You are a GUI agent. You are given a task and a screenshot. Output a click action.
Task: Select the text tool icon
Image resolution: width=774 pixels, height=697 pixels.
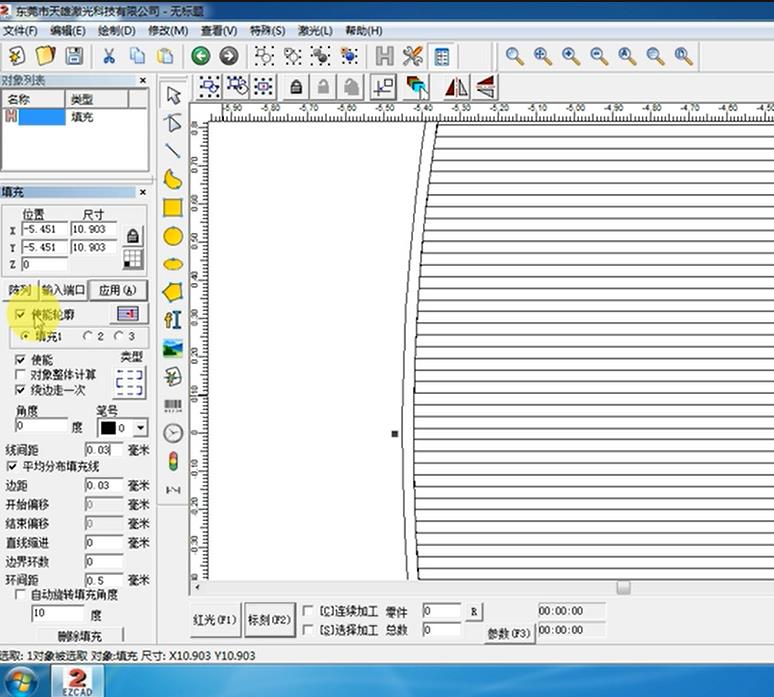tap(173, 319)
